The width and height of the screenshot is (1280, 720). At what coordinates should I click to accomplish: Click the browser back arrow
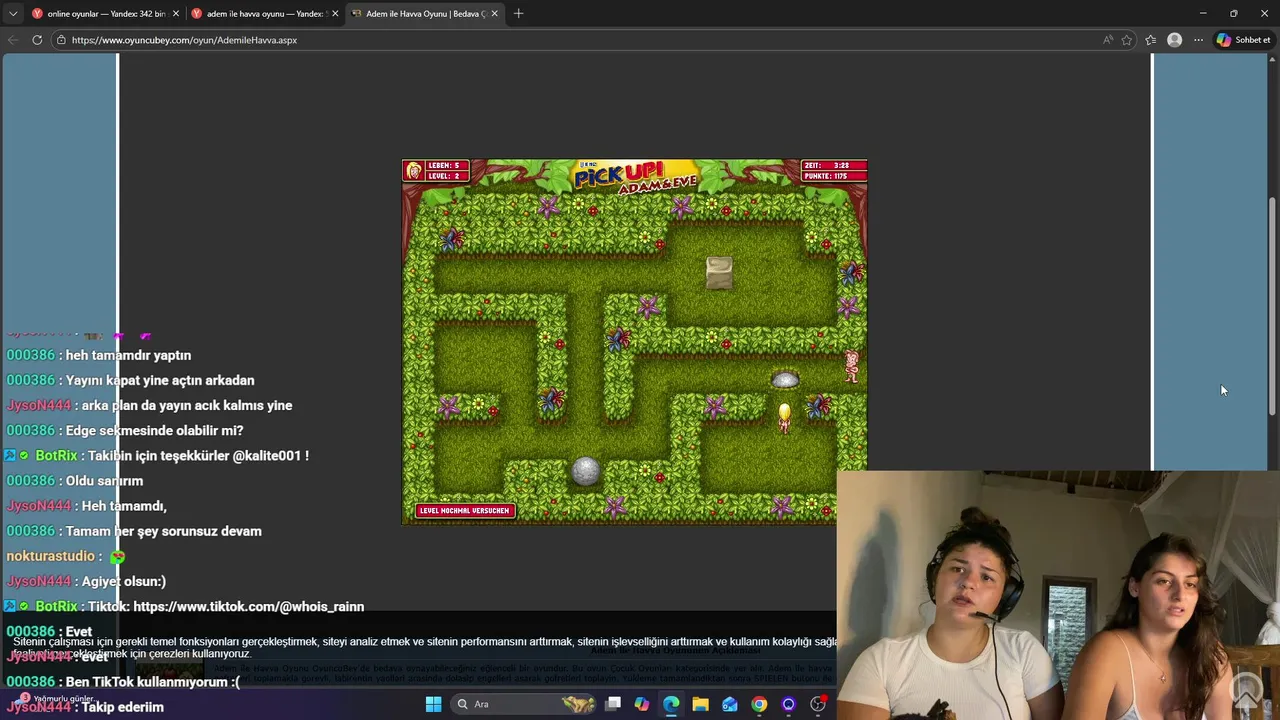13,40
